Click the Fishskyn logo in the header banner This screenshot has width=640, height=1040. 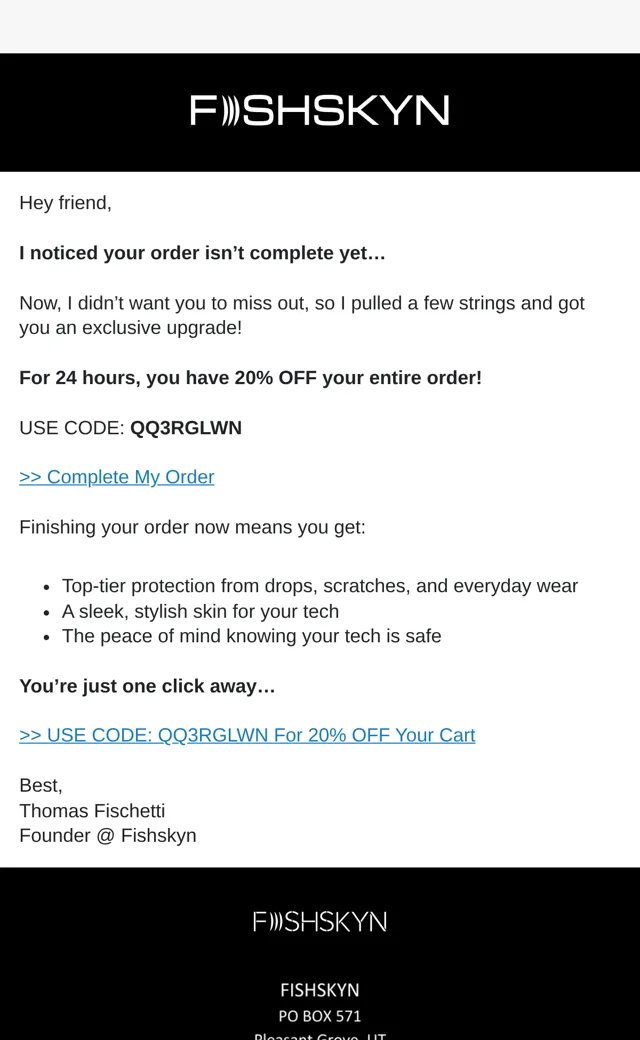pyautogui.click(x=320, y=110)
